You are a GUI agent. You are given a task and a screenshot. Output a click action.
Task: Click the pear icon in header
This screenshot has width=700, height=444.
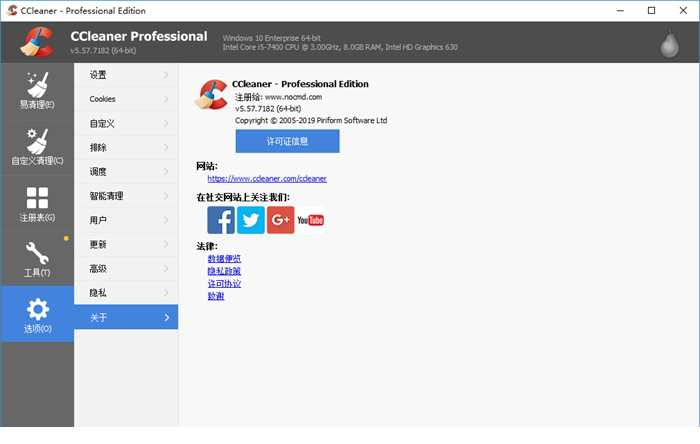click(670, 44)
